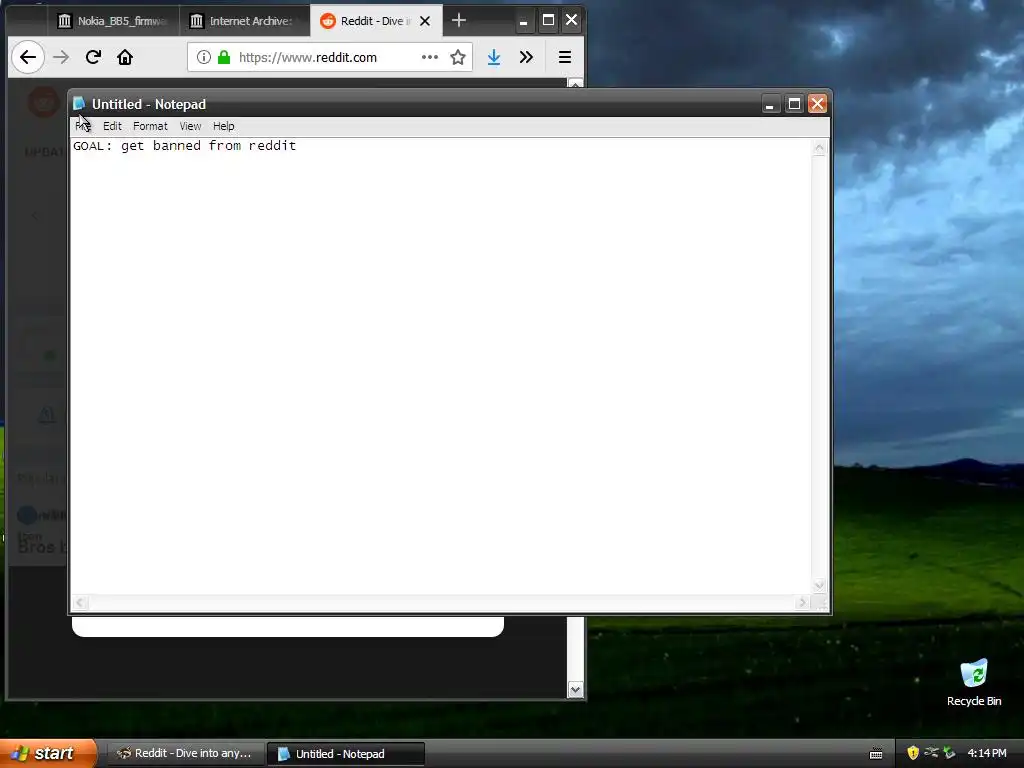
Task: Open Firefox home page
Action: coord(125,57)
